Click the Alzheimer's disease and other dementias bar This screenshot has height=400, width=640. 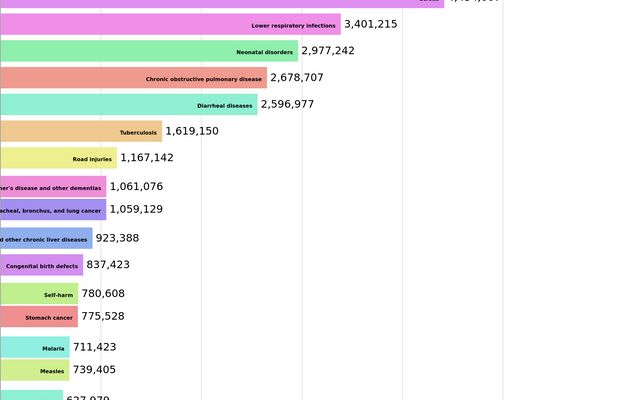click(52, 187)
